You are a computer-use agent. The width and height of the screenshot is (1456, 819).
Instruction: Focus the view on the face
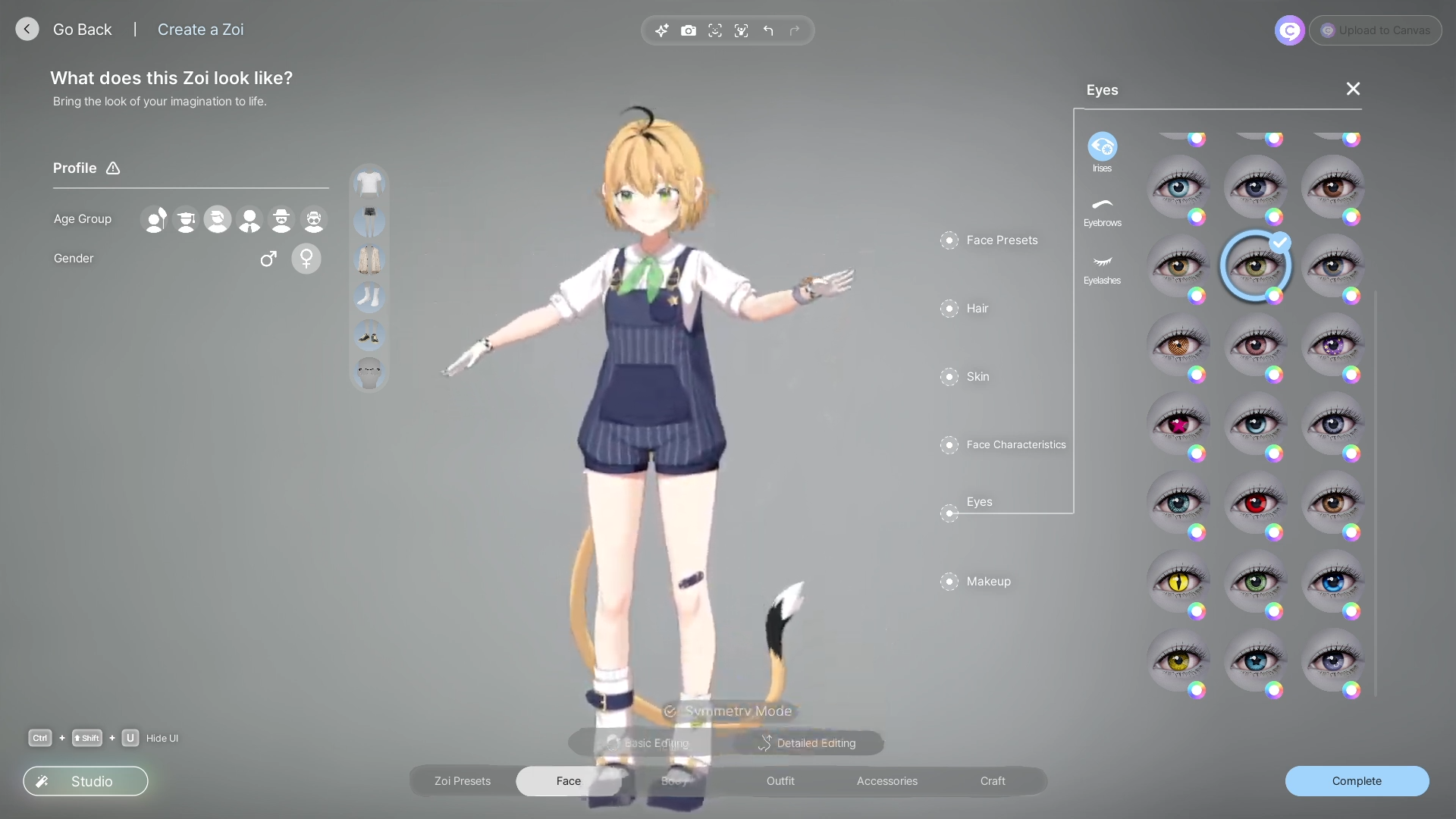coord(714,30)
